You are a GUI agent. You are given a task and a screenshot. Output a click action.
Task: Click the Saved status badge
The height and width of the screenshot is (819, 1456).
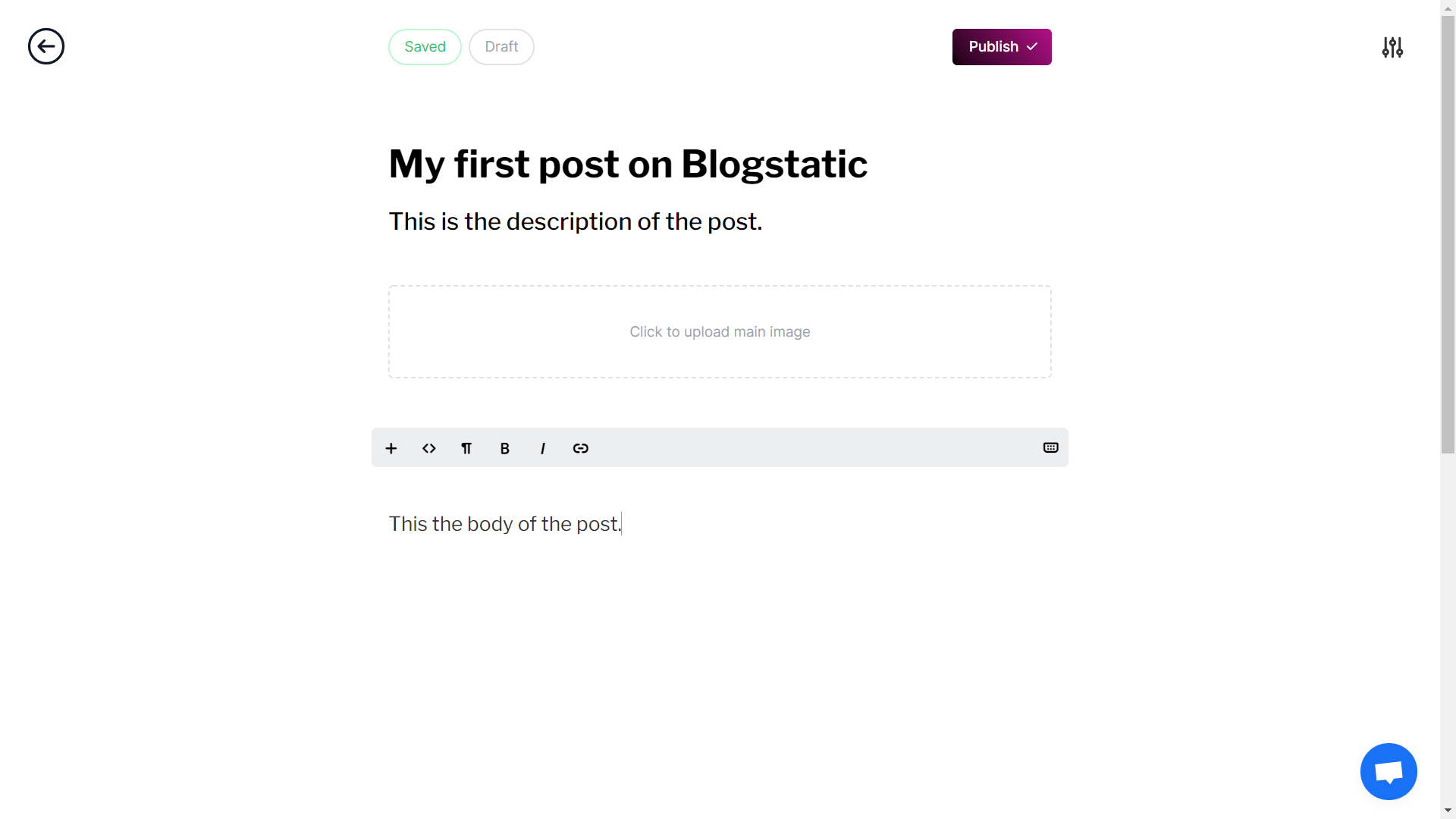tap(425, 46)
